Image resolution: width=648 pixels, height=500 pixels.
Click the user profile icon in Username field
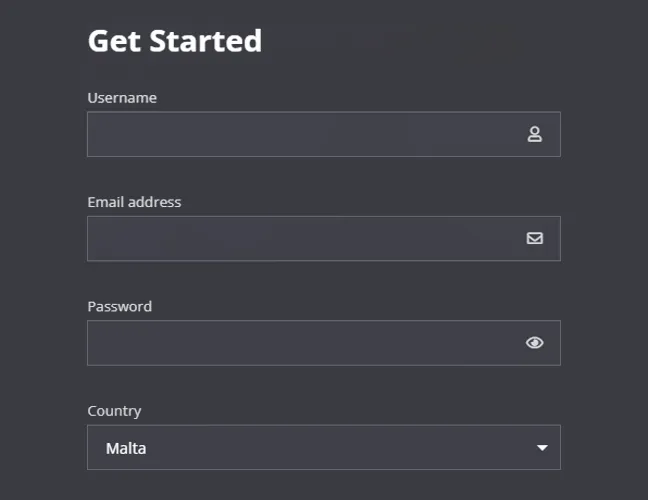pyautogui.click(x=534, y=134)
